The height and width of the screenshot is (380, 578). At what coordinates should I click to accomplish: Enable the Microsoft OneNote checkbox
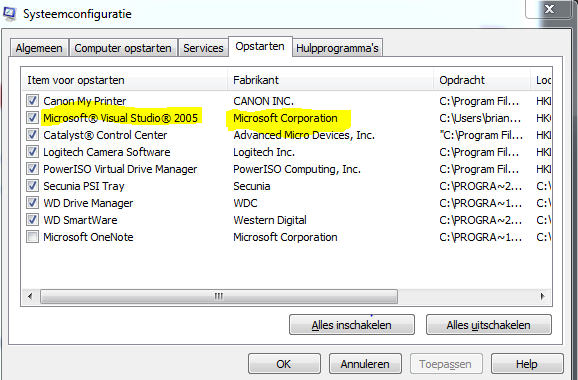[32, 237]
